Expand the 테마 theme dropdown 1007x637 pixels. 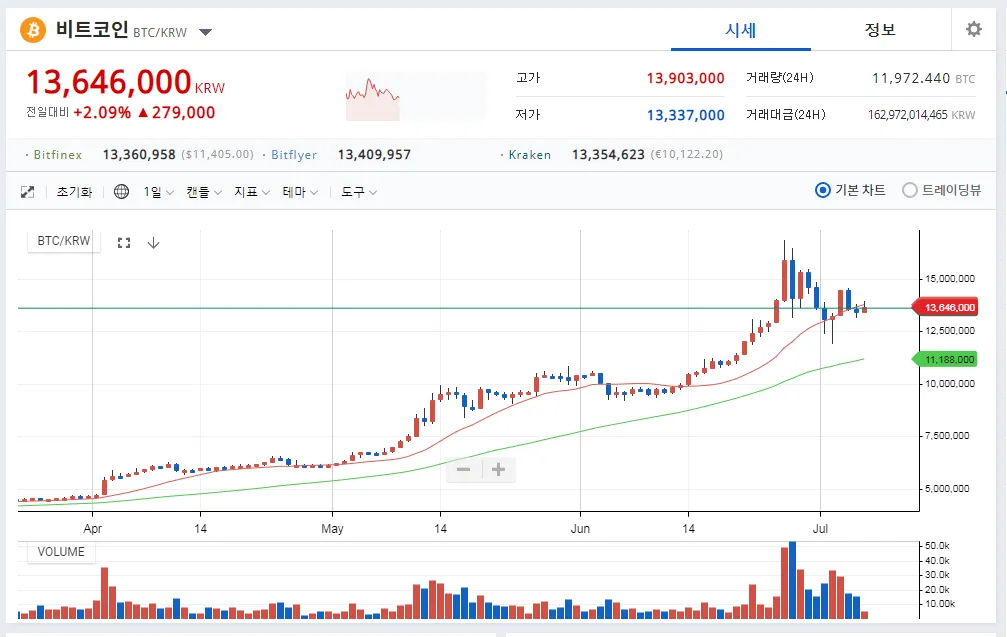tap(300, 191)
